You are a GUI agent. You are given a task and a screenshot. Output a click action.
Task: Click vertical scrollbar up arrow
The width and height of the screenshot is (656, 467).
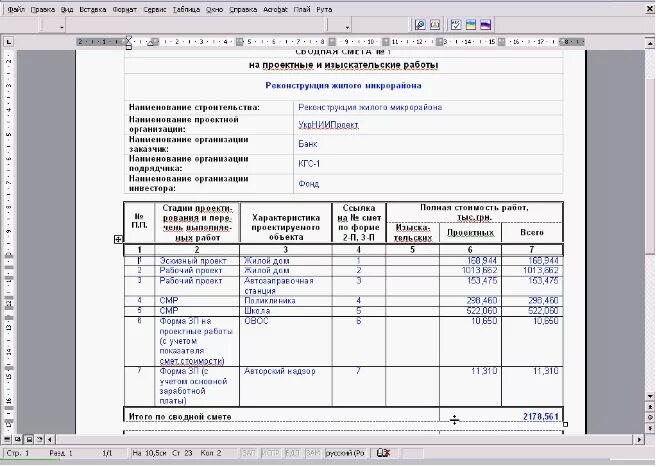click(x=650, y=43)
